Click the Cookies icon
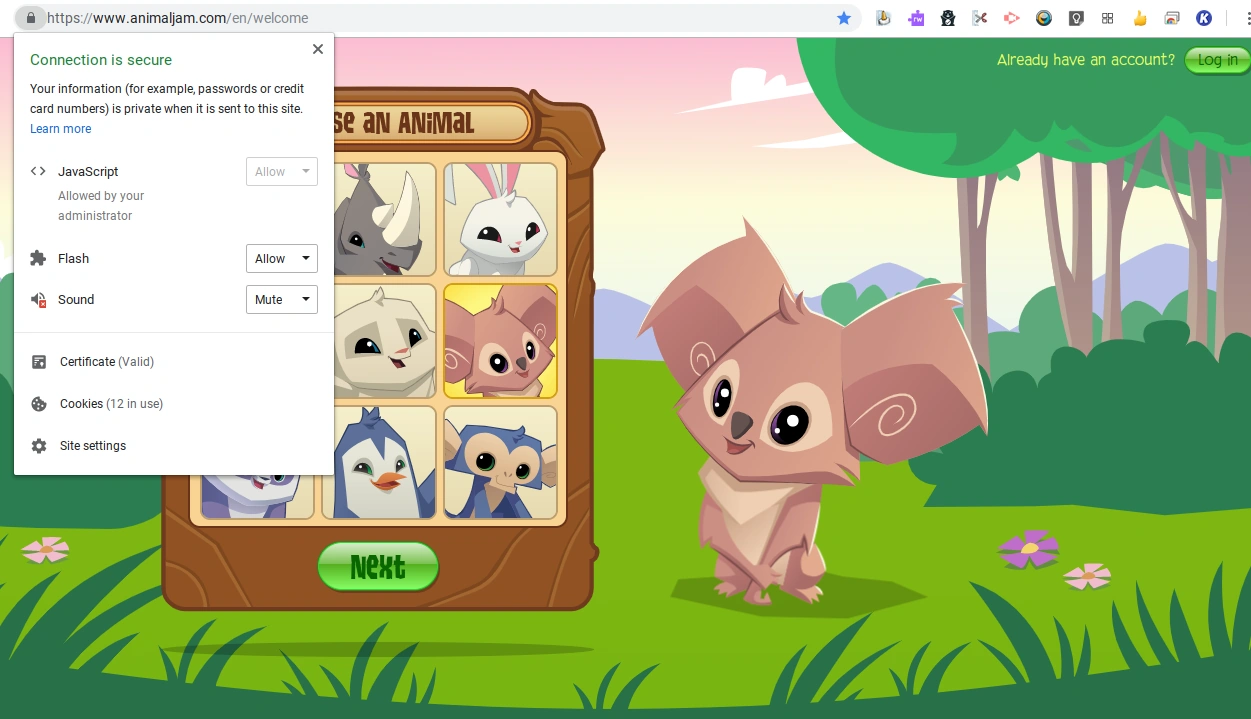The height and width of the screenshot is (719, 1251). pyautogui.click(x=39, y=404)
